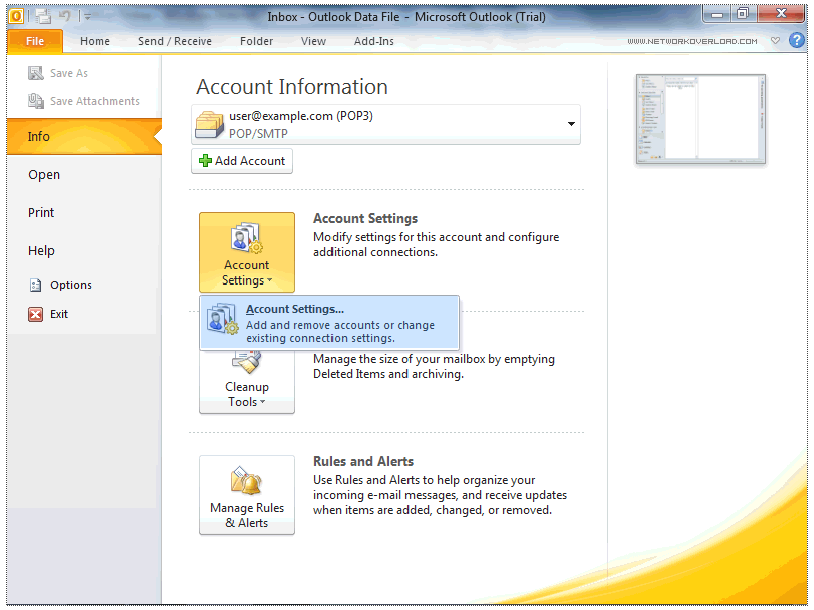This screenshot has height=610, width=814.
Task: Switch to the Home ribbon tab
Action: 95,41
